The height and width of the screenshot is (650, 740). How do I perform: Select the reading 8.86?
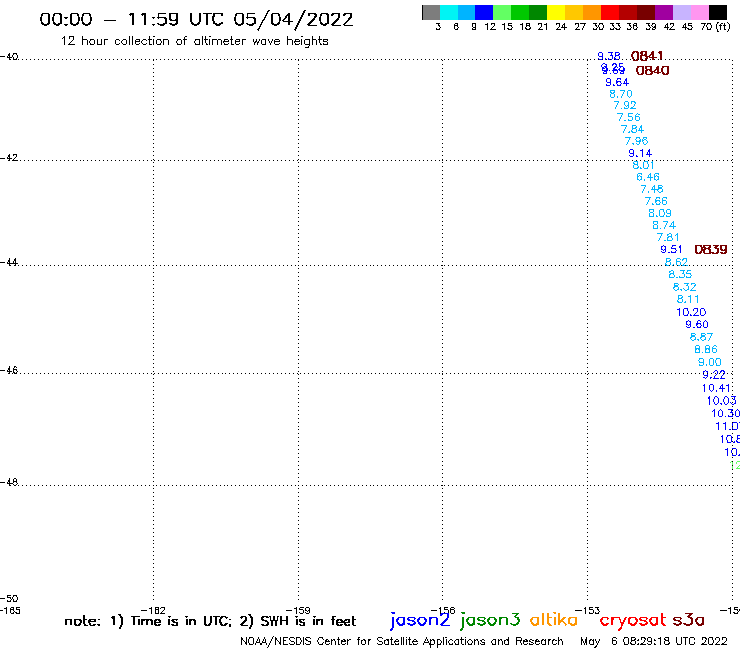pyautogui.click(x=706, y=349)
